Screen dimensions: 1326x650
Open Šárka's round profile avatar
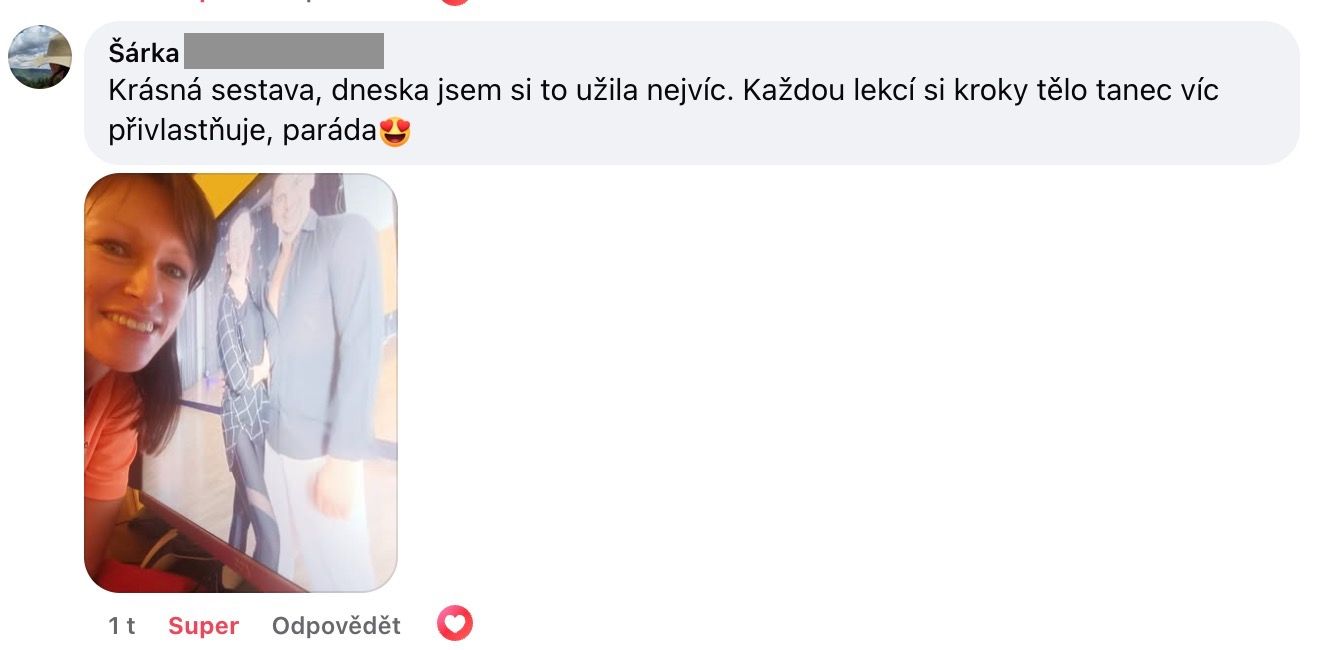pyautogui.click(x=40, y=57)
